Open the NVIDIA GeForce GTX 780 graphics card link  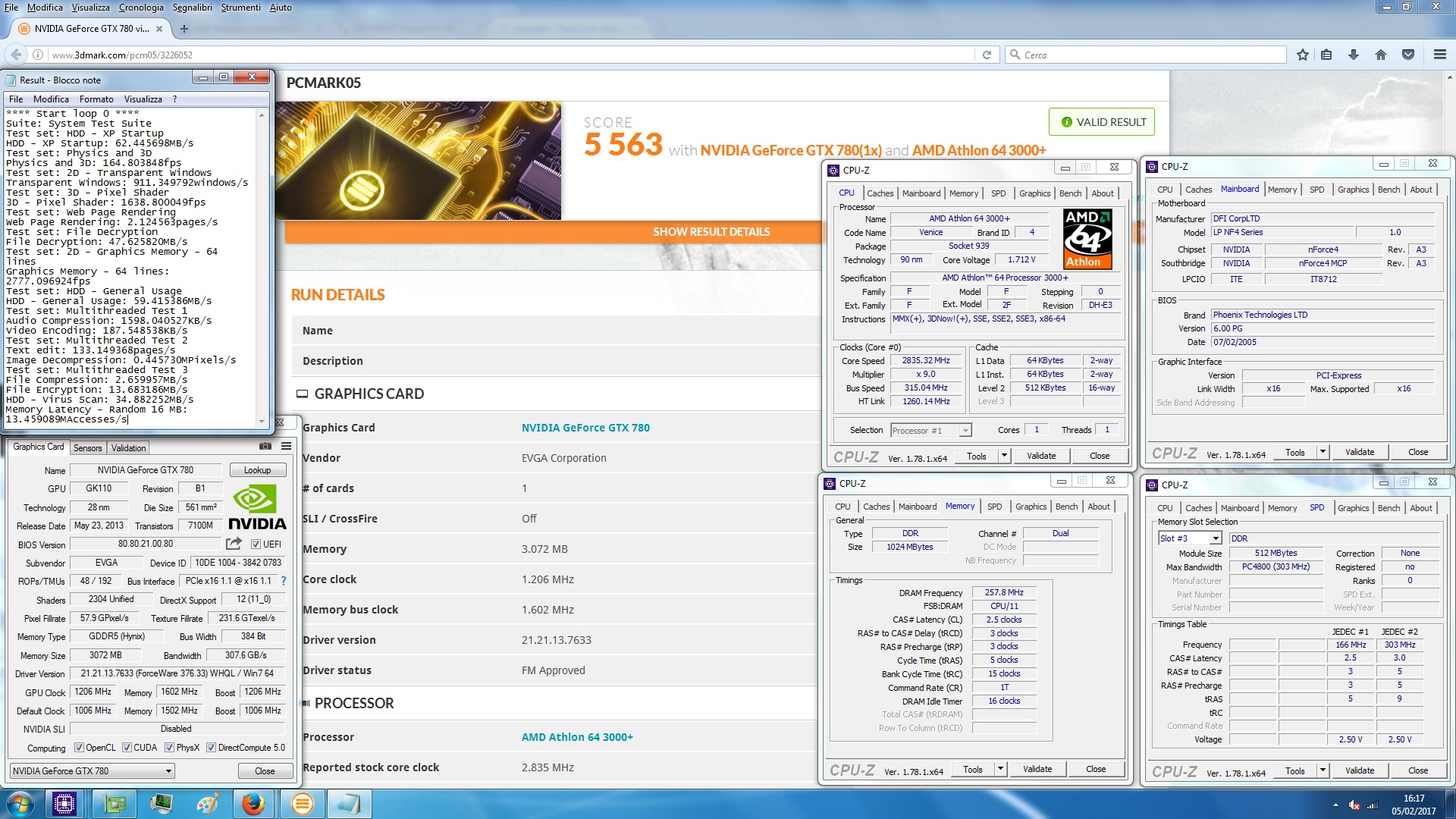coord(585,428)
